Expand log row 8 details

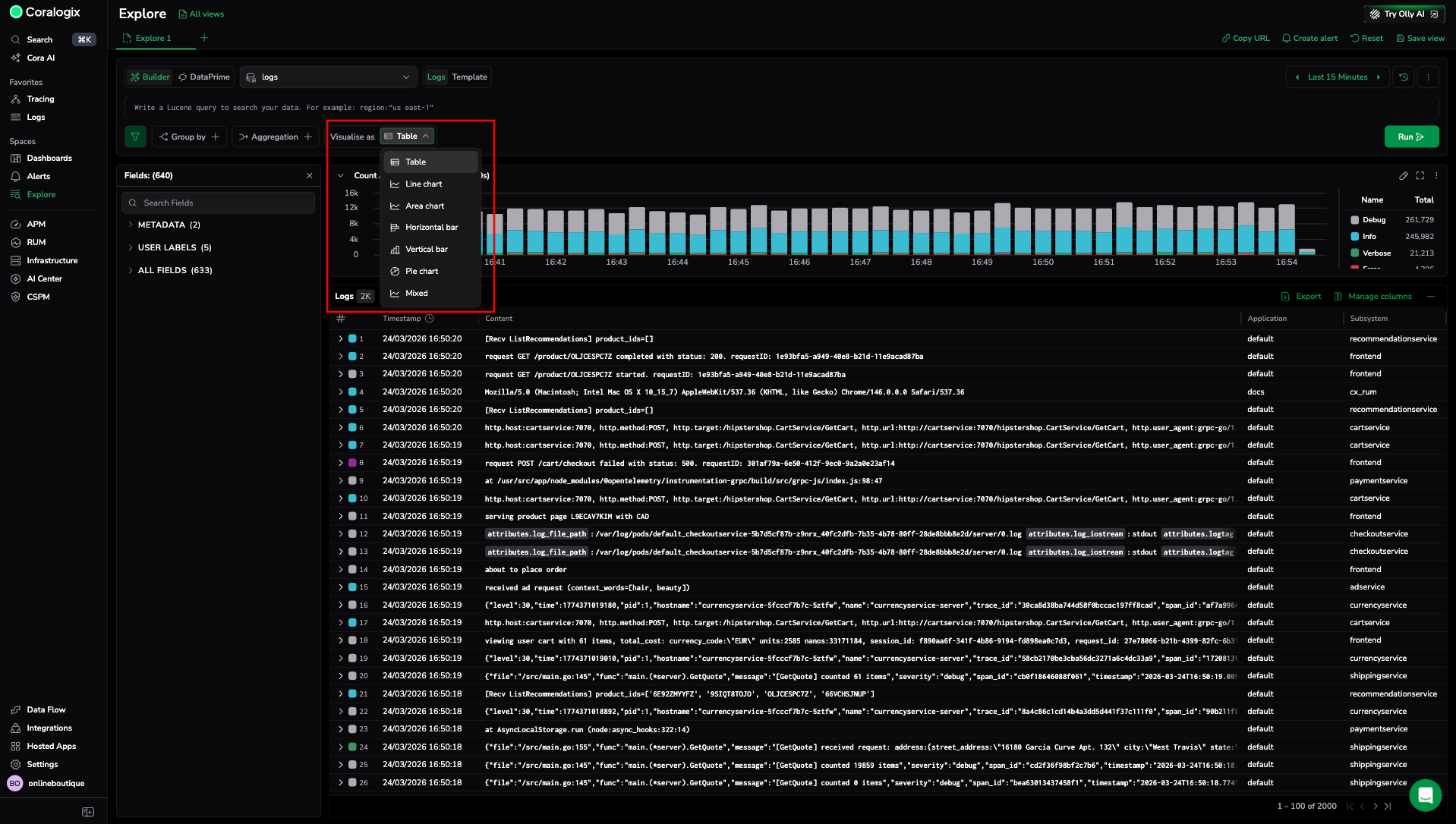point(340,463)
